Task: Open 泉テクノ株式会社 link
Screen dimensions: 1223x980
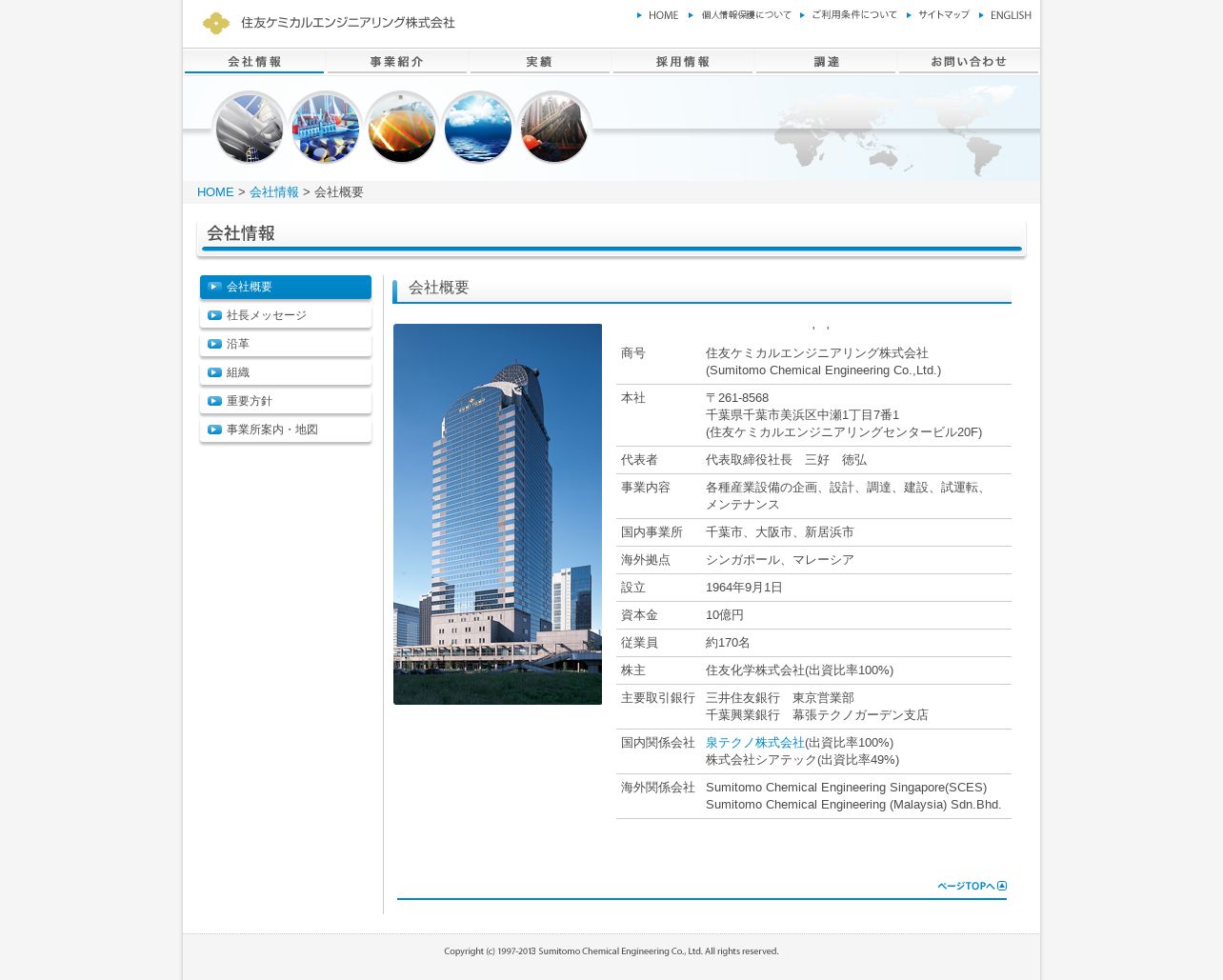Action: point(755,743)
